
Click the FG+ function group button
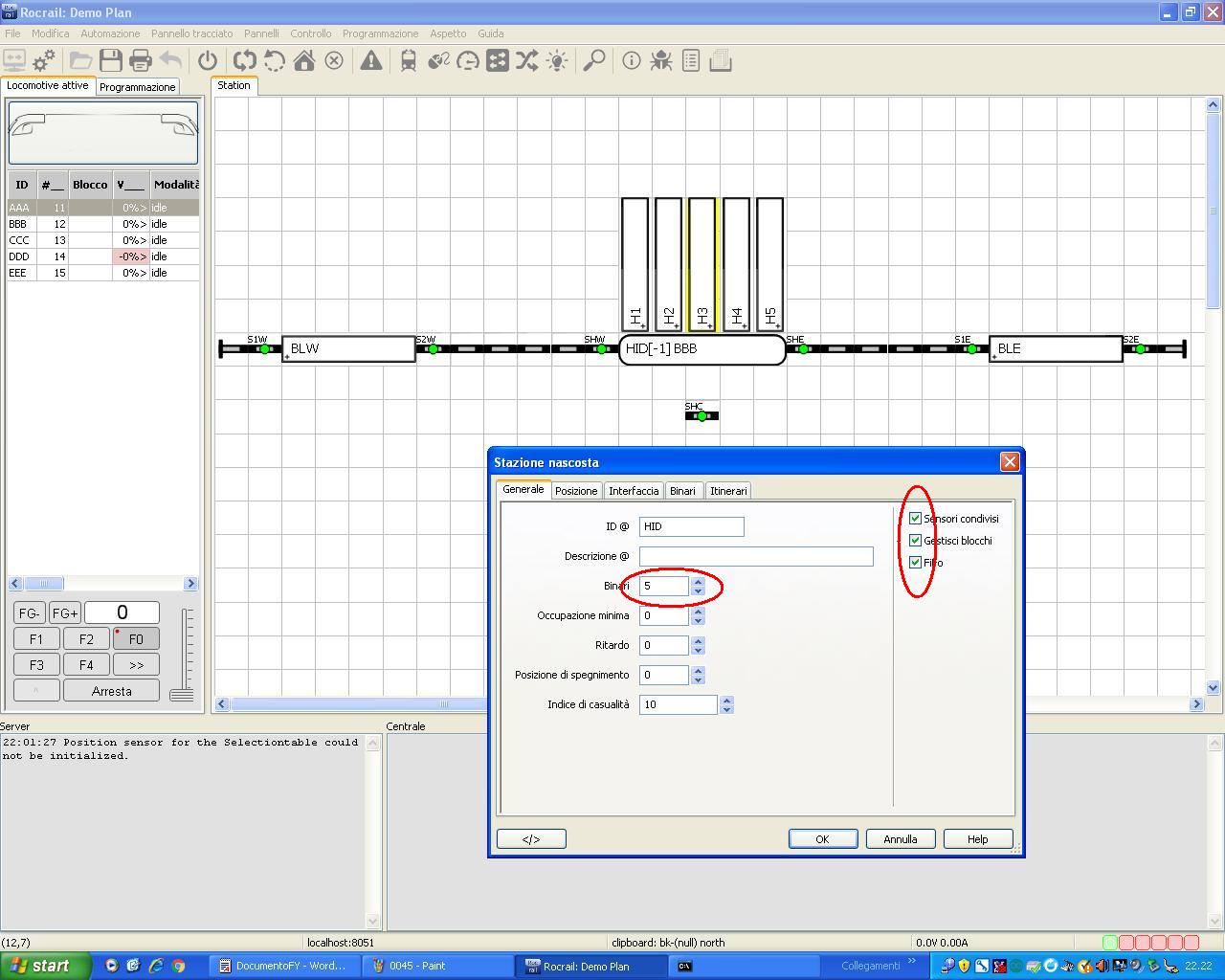pos(65,613)
